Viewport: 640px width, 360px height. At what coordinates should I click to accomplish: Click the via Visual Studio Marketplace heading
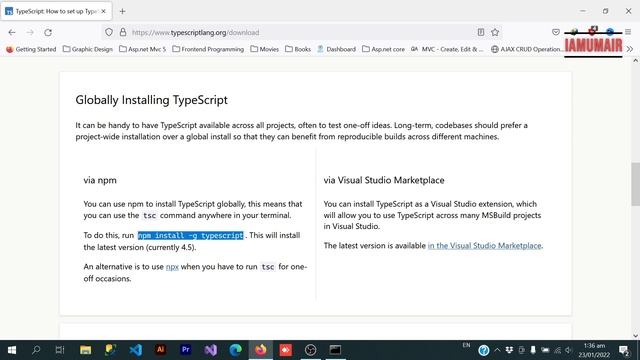pos(384,180)
